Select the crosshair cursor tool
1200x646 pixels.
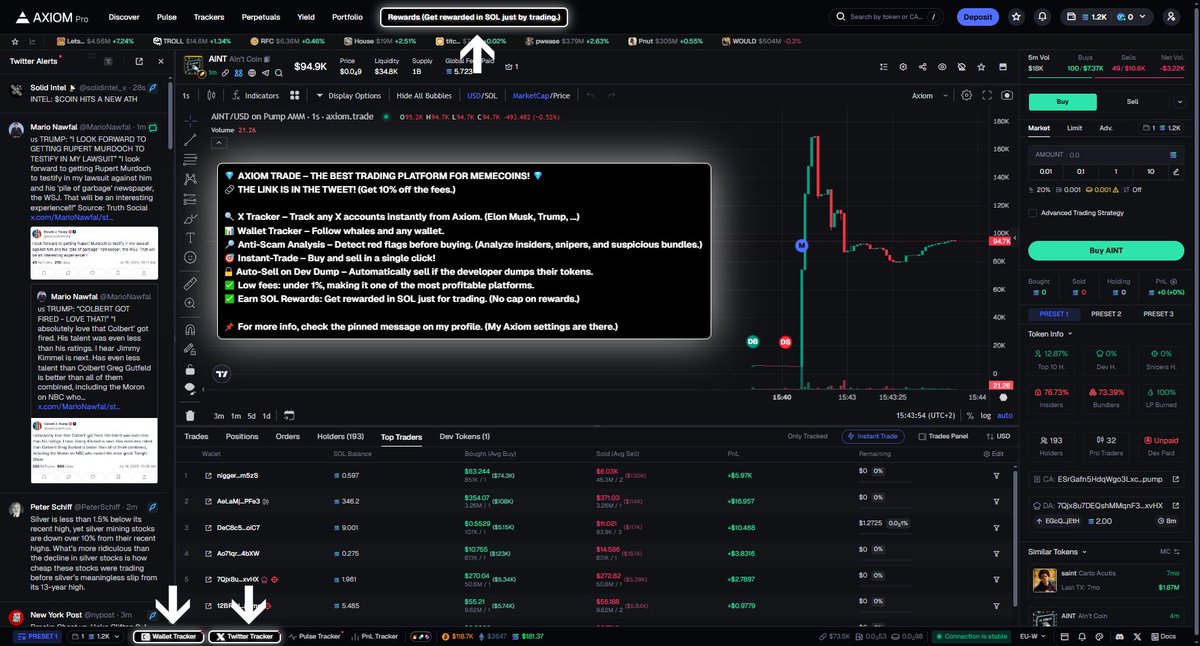pos(190,121)
